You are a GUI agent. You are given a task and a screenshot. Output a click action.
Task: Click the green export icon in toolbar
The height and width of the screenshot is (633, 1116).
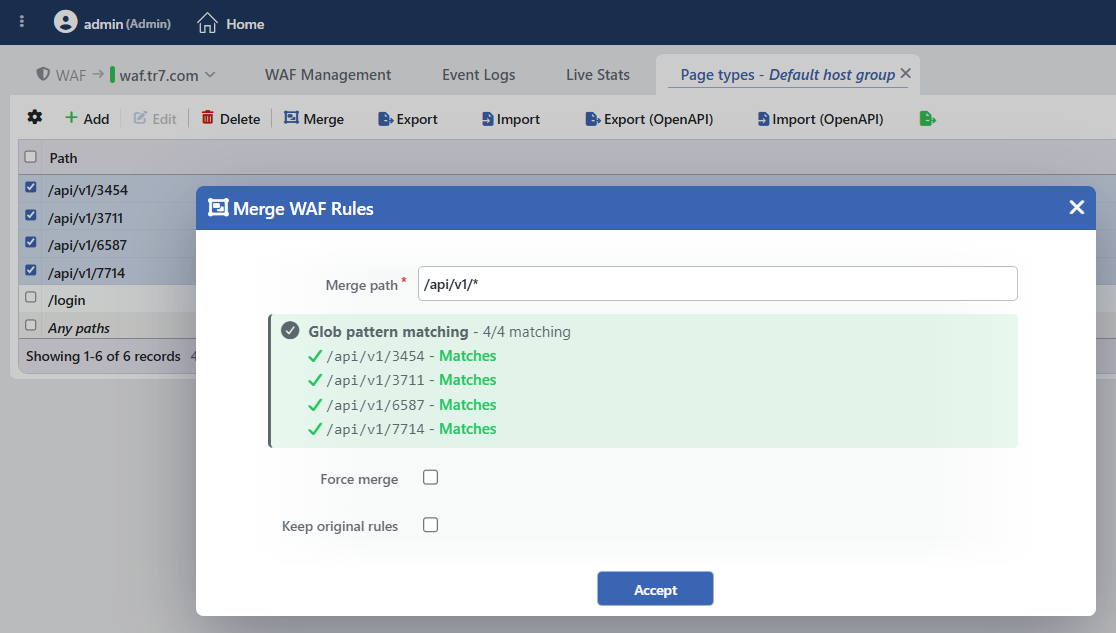pyautogui.click(x=927, y=118)
